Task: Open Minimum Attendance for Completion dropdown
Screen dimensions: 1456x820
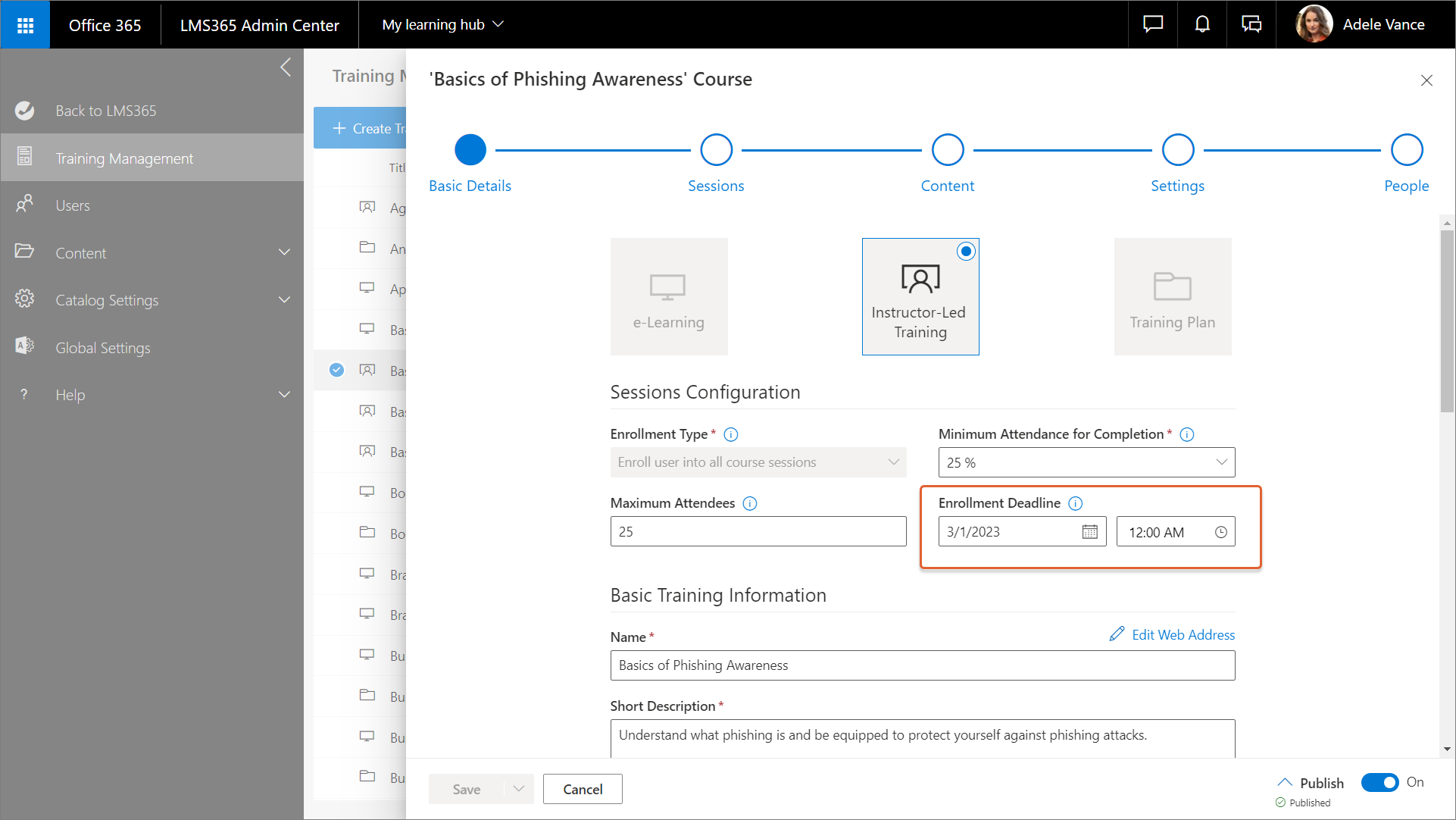Action: pyautogui.click(x=1086, y=462)
